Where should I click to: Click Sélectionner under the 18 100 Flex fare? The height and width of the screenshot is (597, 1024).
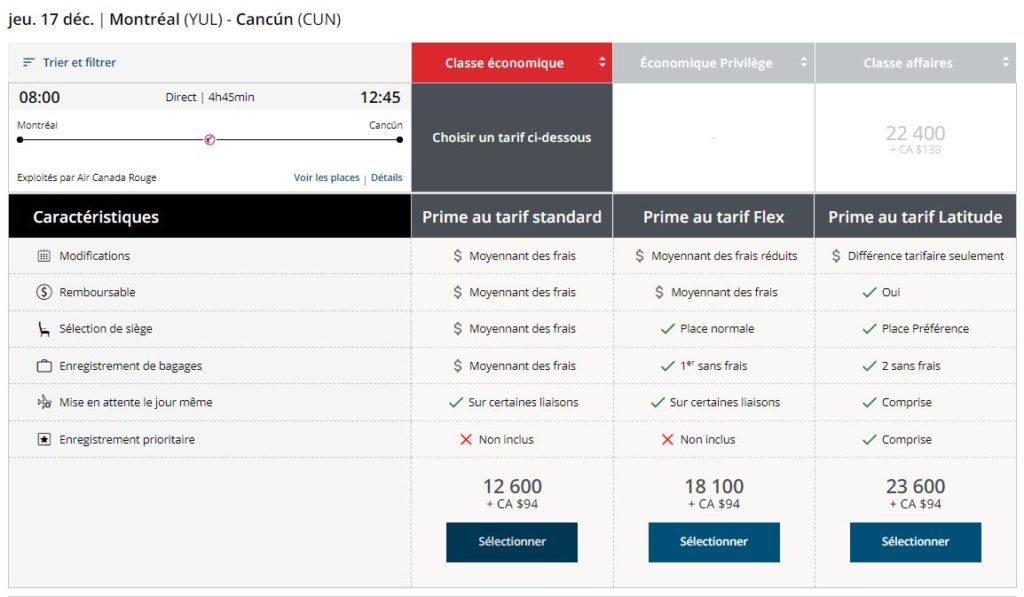pos(713,543)
